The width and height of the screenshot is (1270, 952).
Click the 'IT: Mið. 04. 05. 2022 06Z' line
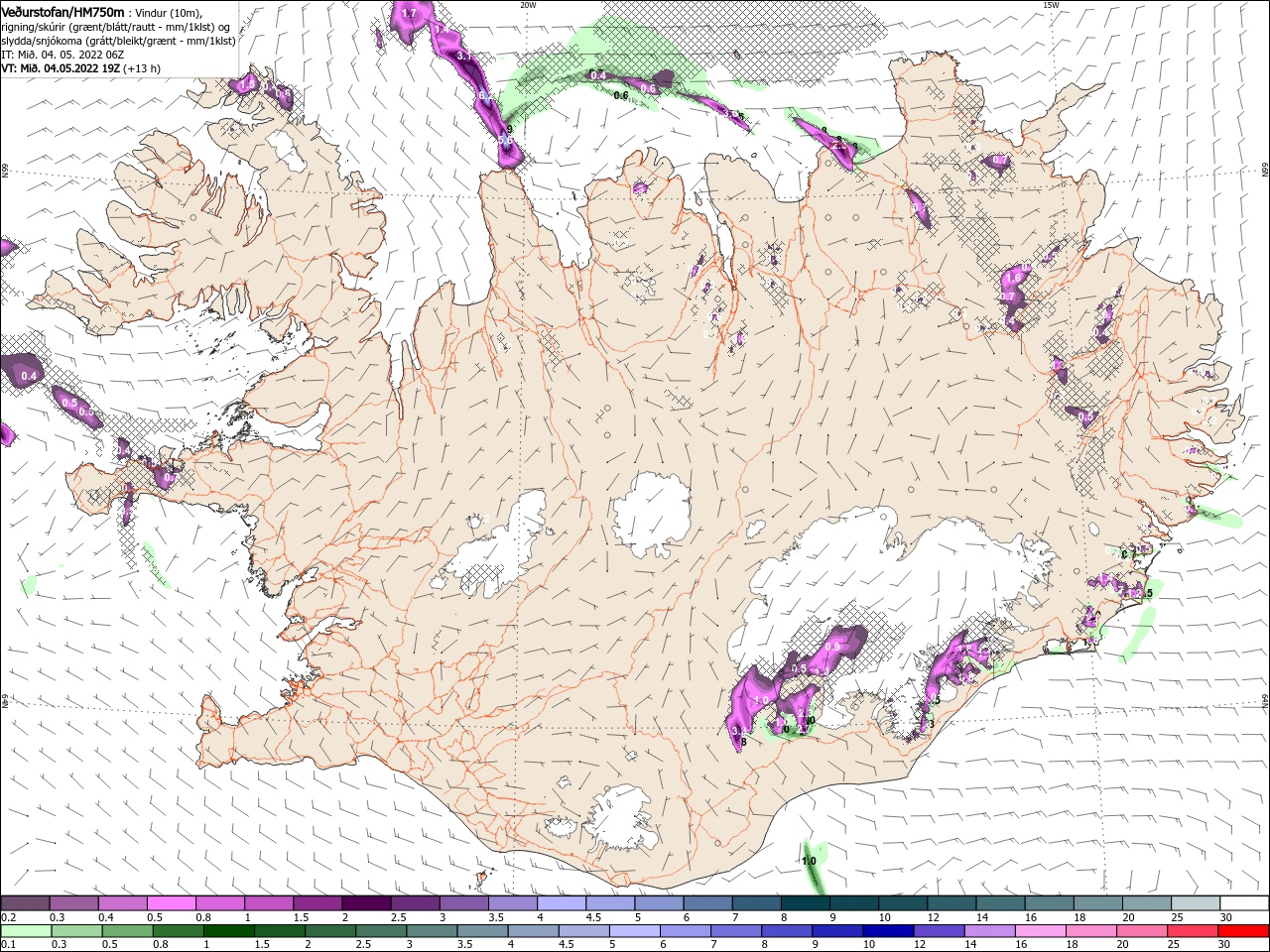point(63,55)
